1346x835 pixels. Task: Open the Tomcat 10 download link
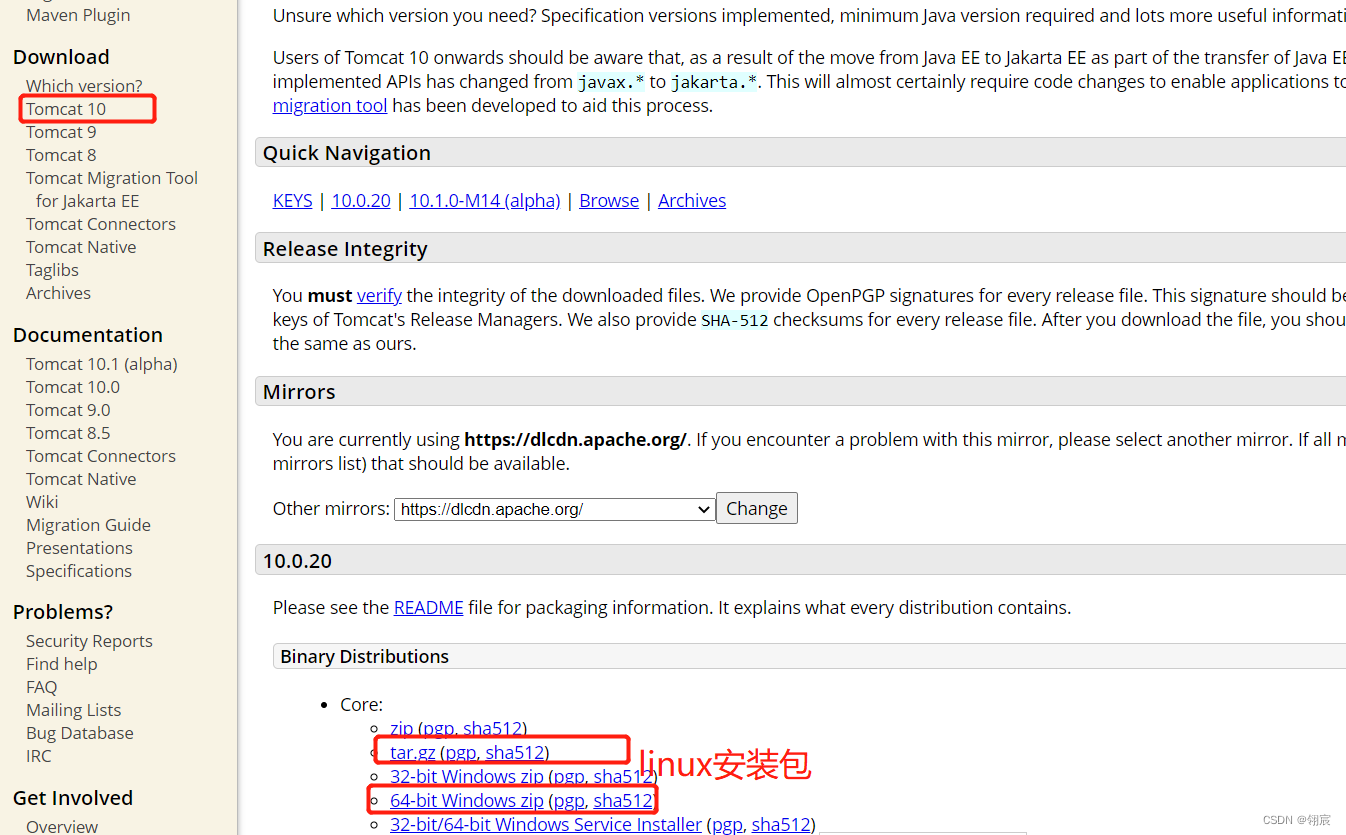(66, 109)
